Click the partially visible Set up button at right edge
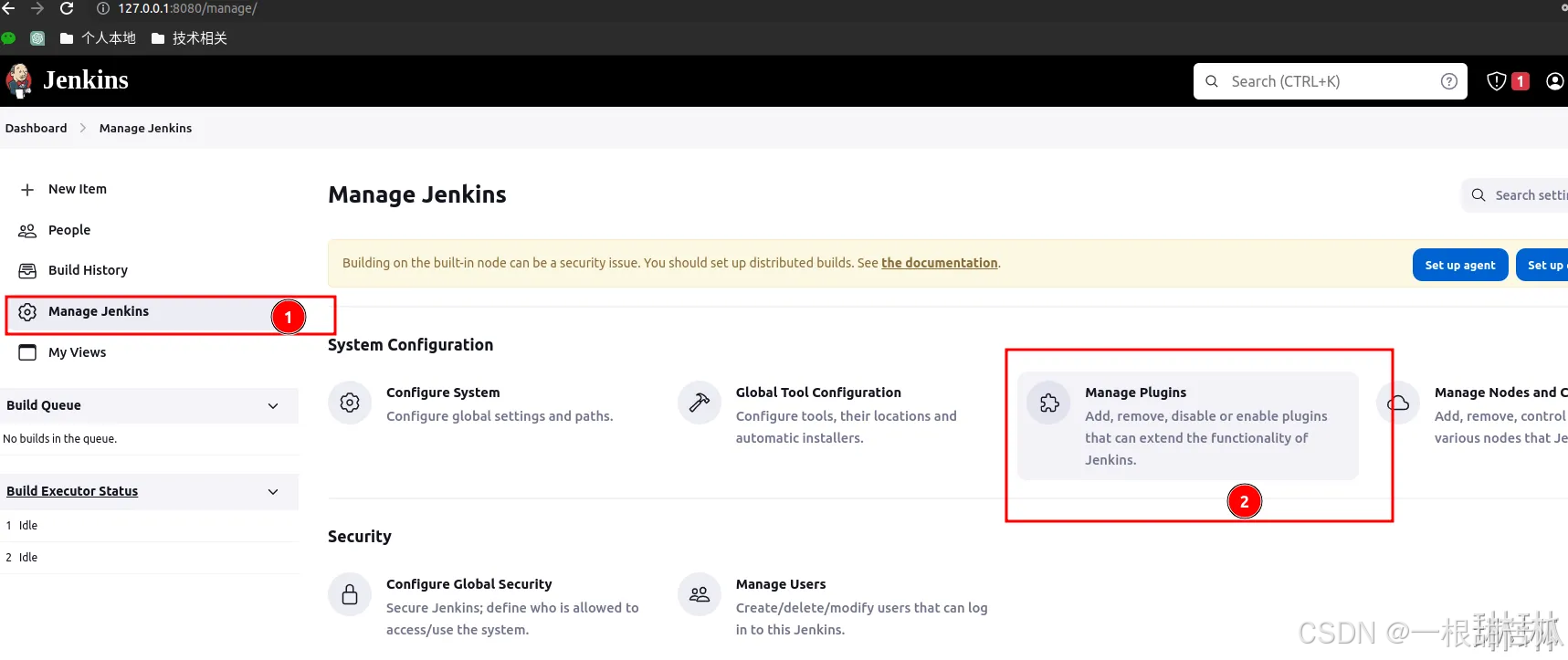 pyautogui.click(x=1542, y=265)
